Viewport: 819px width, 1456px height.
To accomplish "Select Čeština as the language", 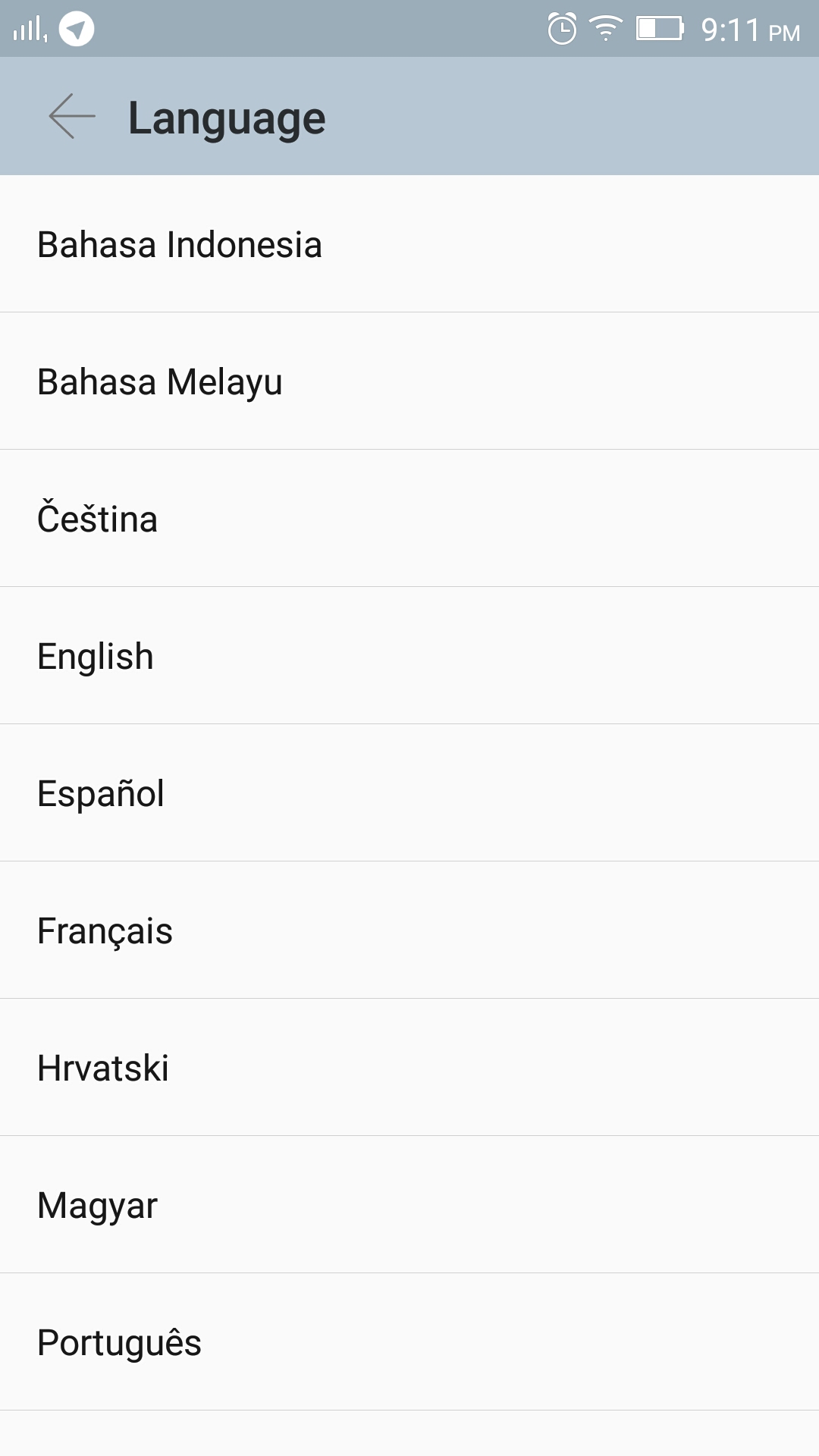I will [x=98, y=519].
